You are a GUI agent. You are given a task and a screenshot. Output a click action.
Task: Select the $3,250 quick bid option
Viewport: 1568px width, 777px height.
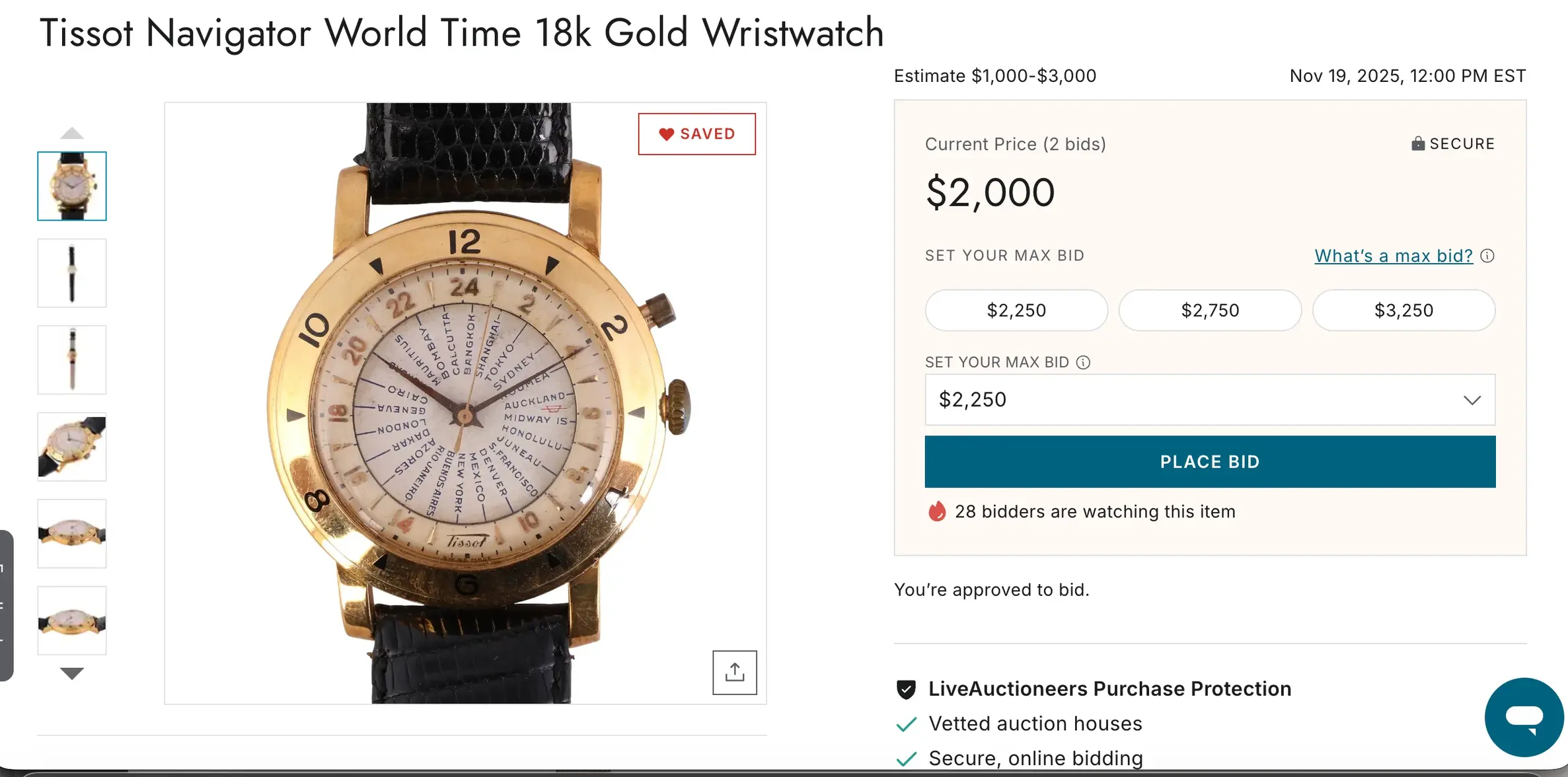pos(1403,311)
